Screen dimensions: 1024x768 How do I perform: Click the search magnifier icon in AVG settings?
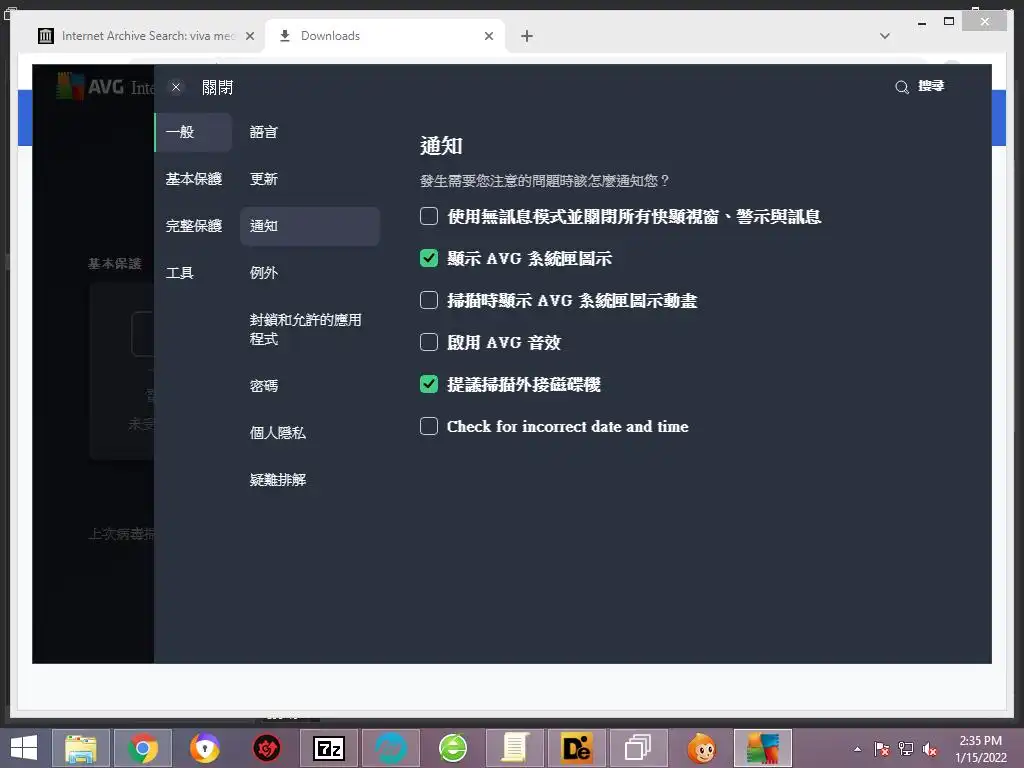click(902, 87)
